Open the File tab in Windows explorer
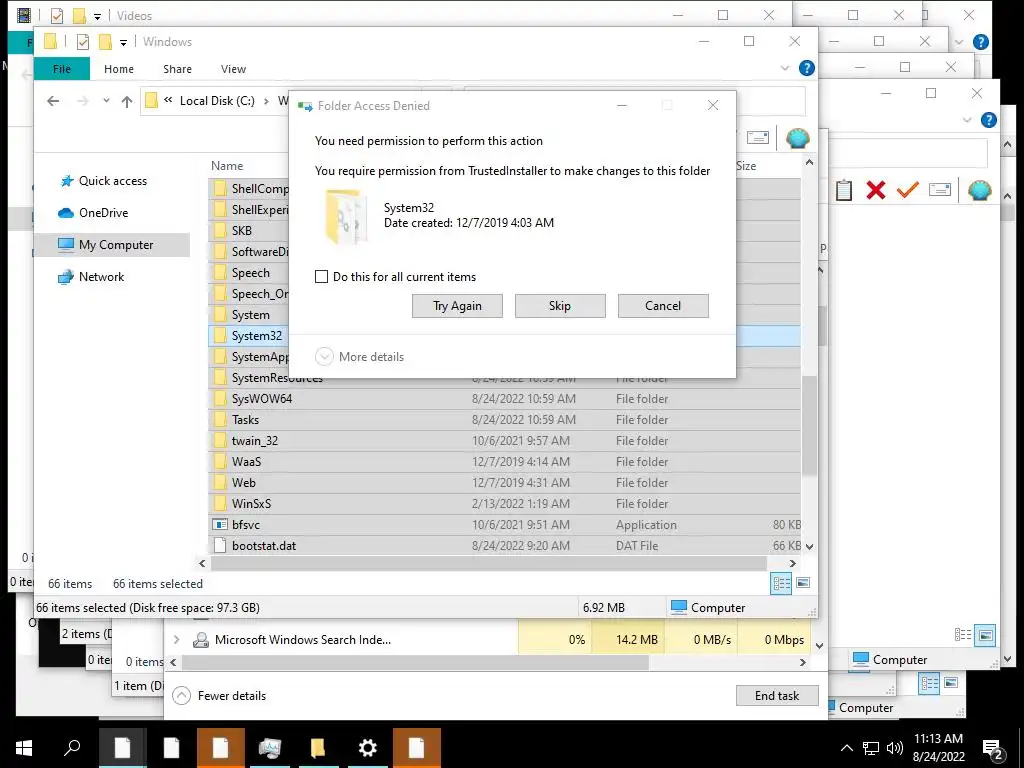This screenshot has width=1024, height=768. [x=62, y=69]
